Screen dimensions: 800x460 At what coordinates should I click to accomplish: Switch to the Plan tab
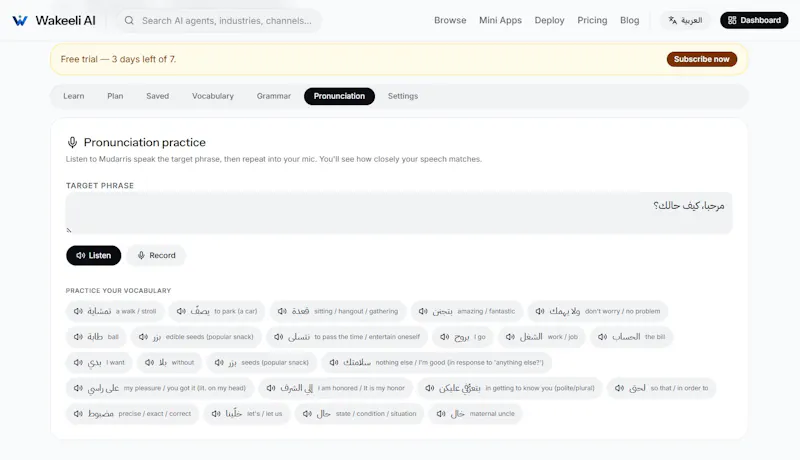[x=115, y=96]
